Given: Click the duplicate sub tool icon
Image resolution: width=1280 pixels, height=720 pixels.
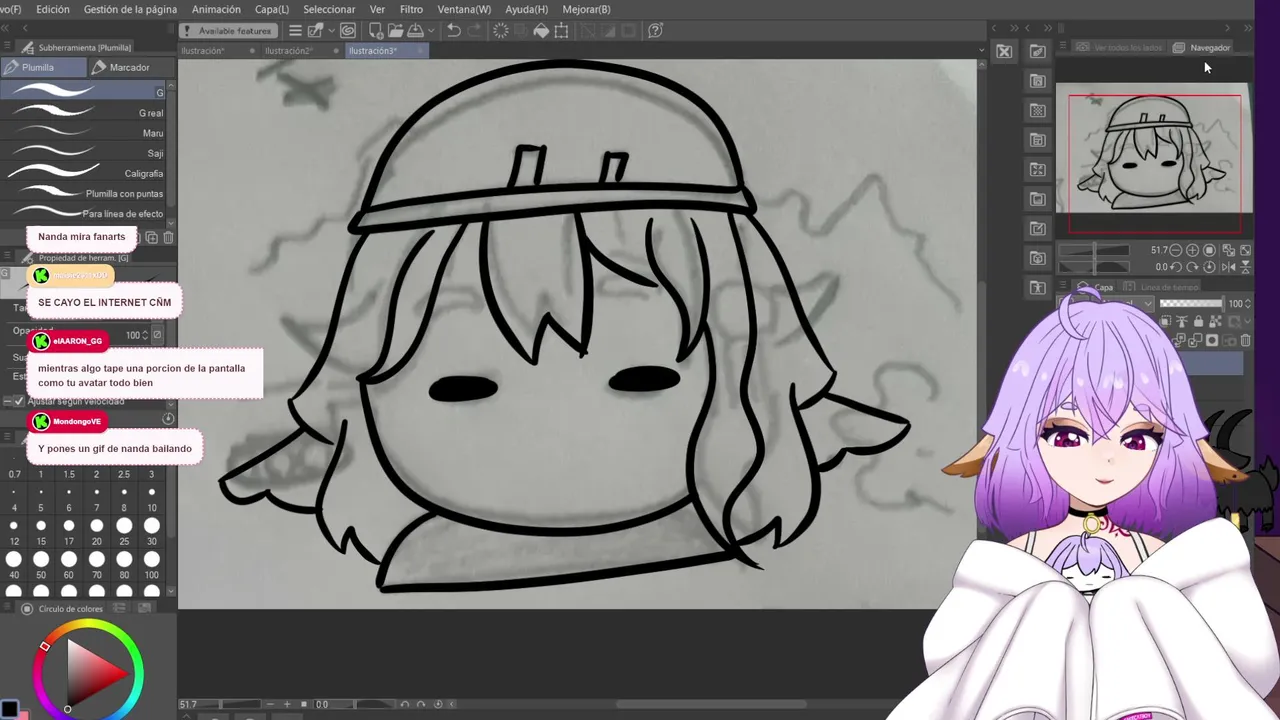Looking at the screenshot, I should coord(151,237).
